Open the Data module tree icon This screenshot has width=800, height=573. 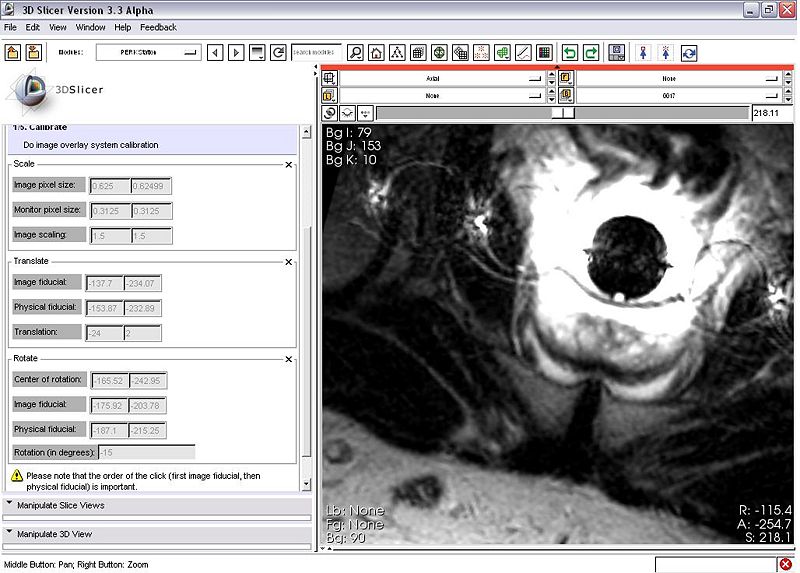397,52
